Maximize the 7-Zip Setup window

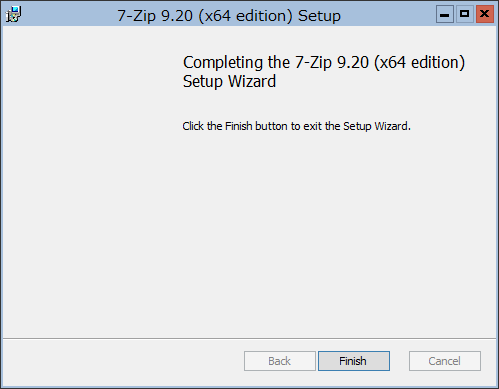point(465,14)
